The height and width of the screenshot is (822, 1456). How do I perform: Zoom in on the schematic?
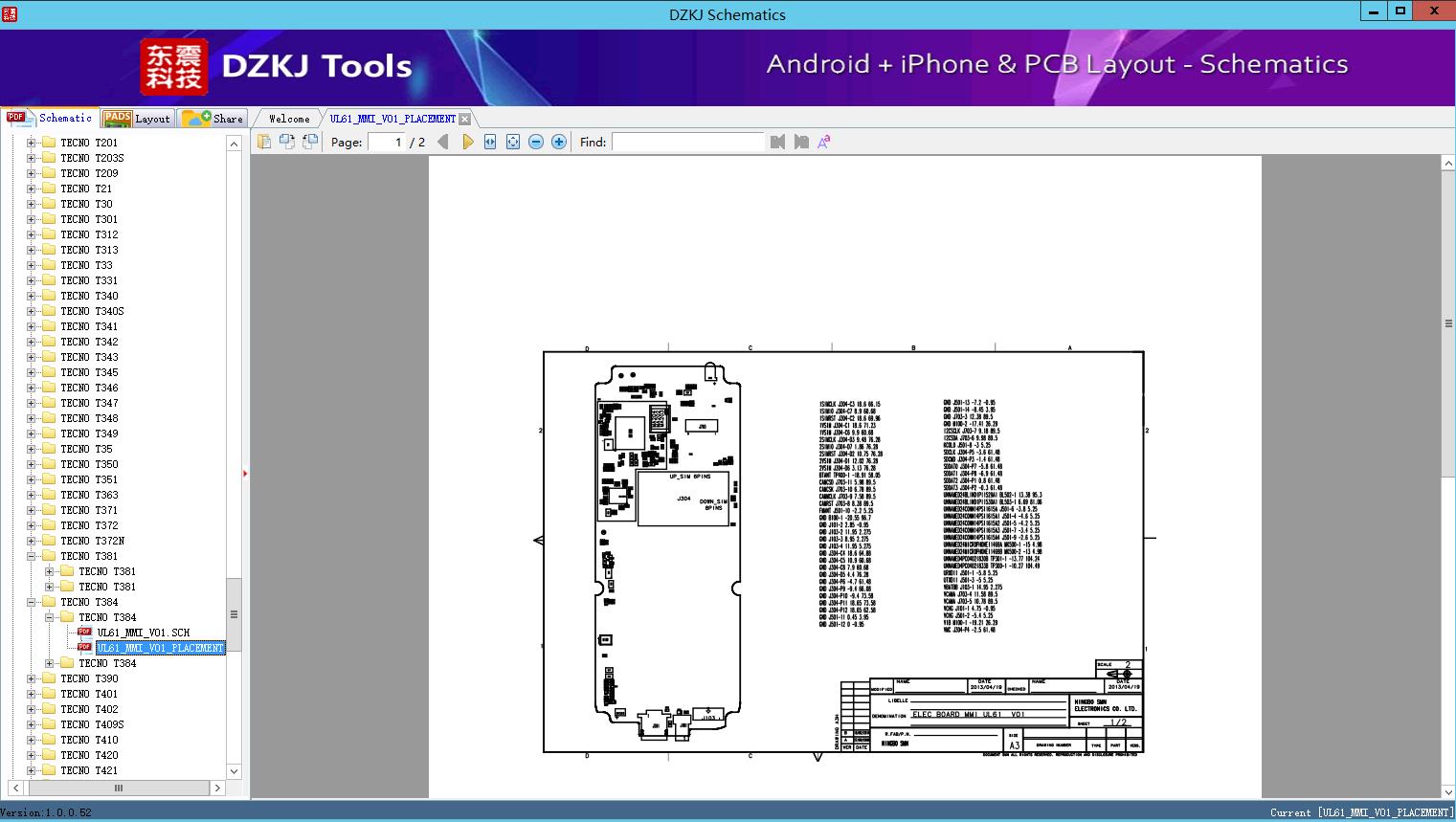pyautogui.click(x=559, y=142)
